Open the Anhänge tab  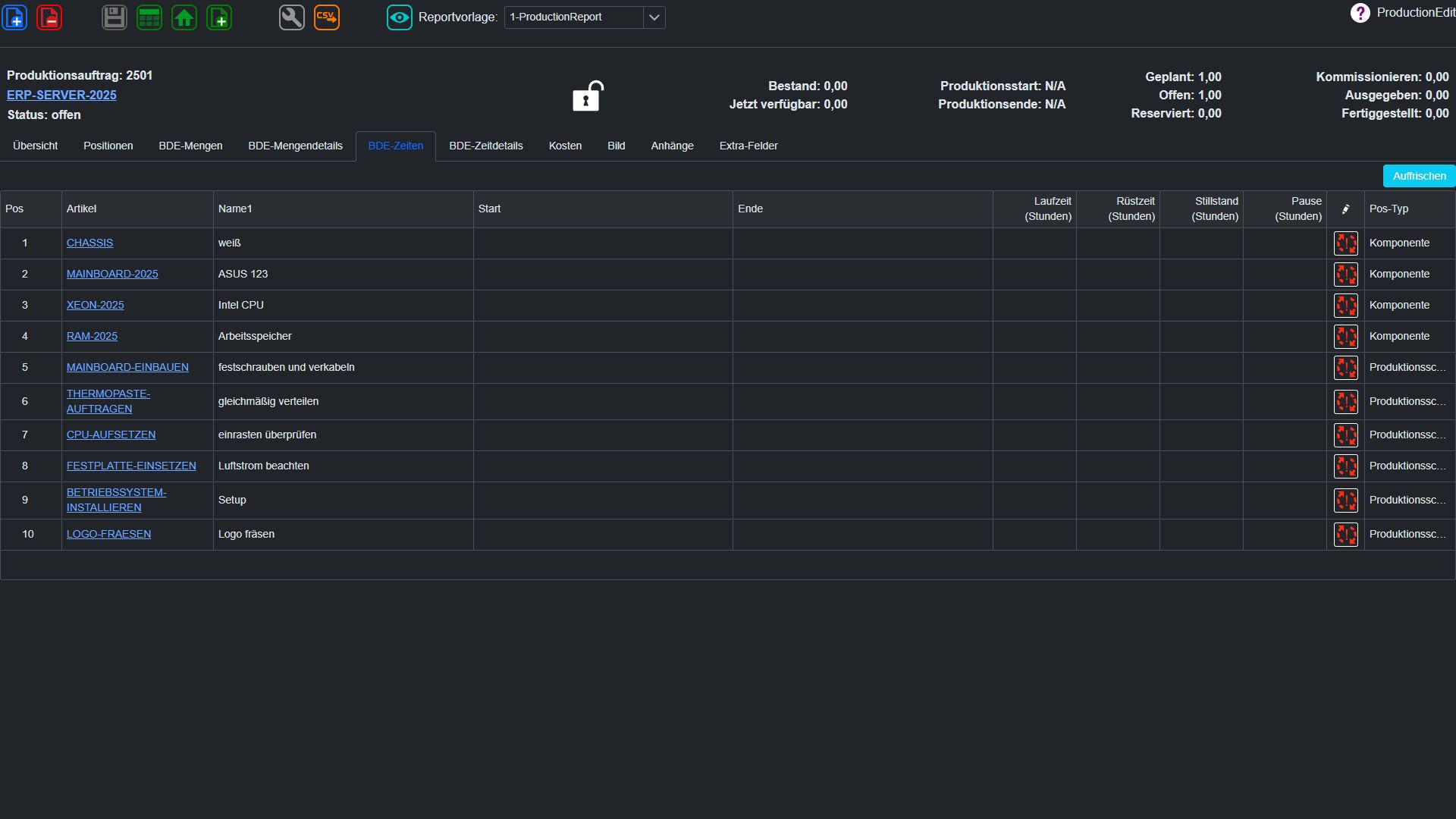click(x=672, y=146)
